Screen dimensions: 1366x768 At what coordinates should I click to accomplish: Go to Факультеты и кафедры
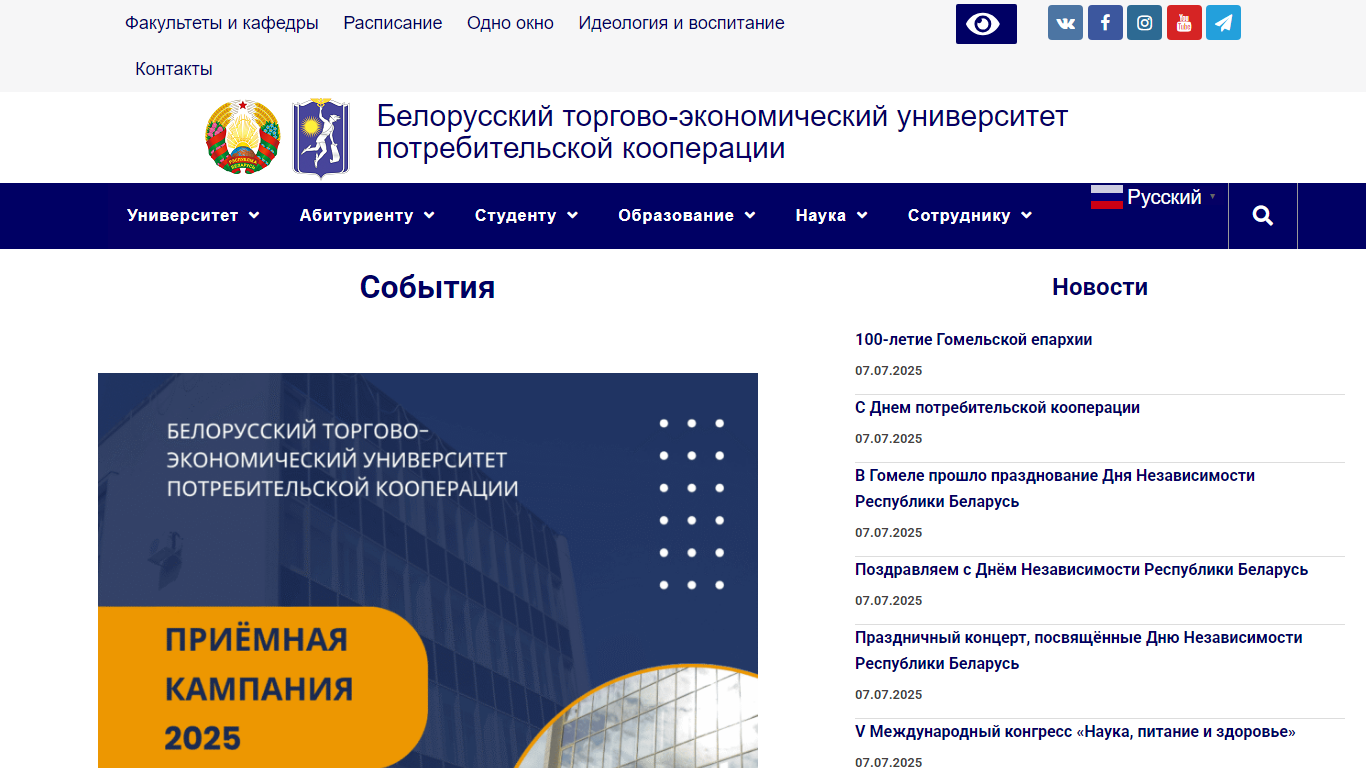click(x=222, y=23)
